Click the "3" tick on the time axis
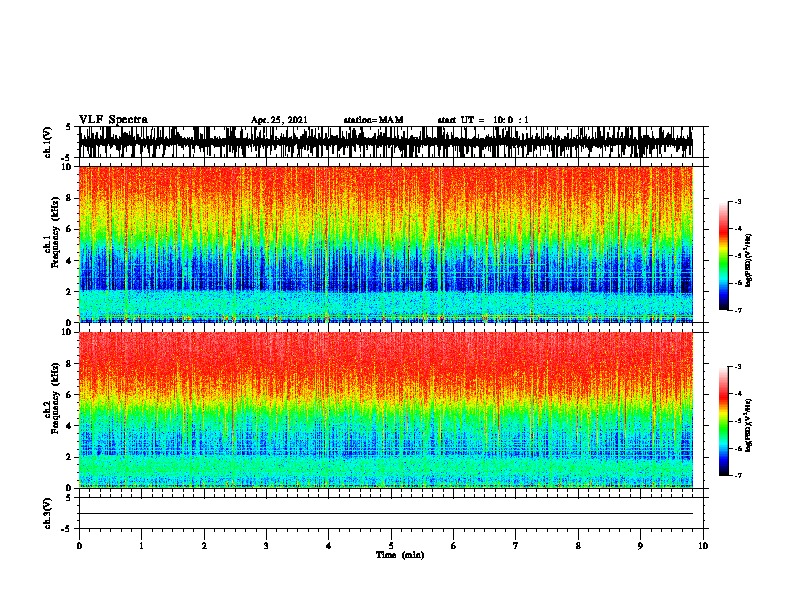Viewport: 792px width, 612px height. (266, 546)
